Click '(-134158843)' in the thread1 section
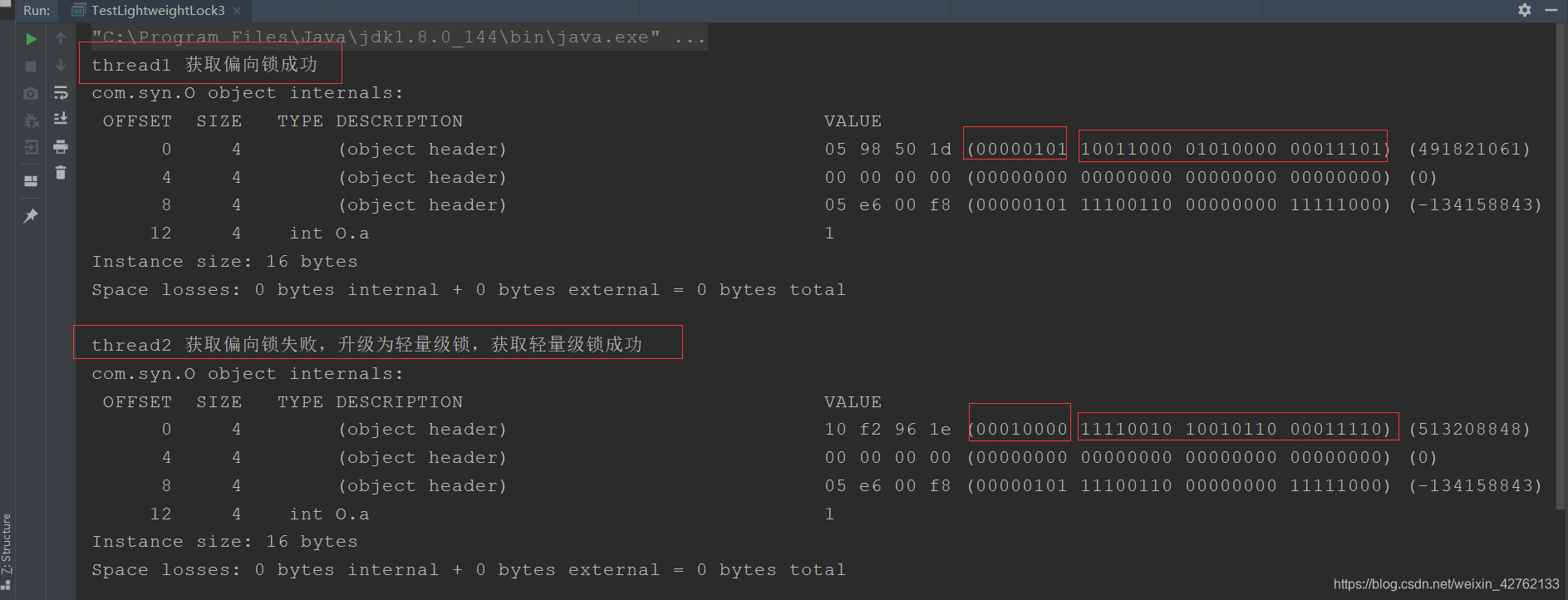 tap(1475, 205)
